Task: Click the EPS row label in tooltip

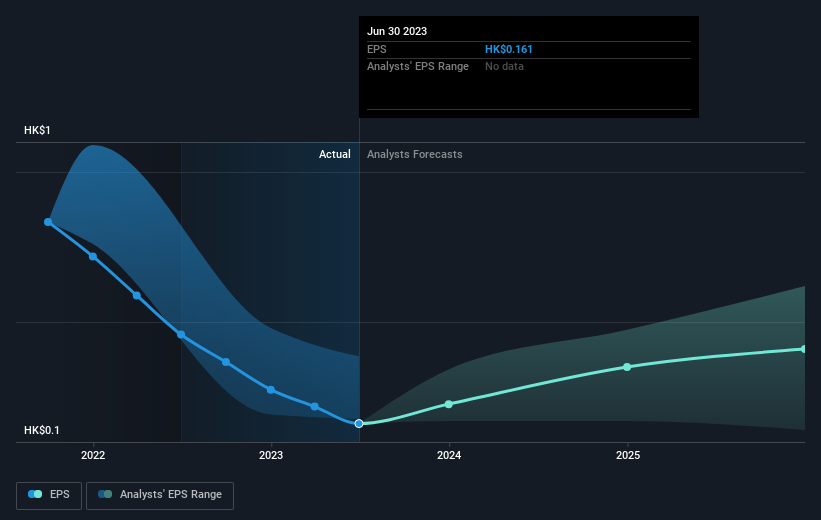Action: (x=376, y=49)
